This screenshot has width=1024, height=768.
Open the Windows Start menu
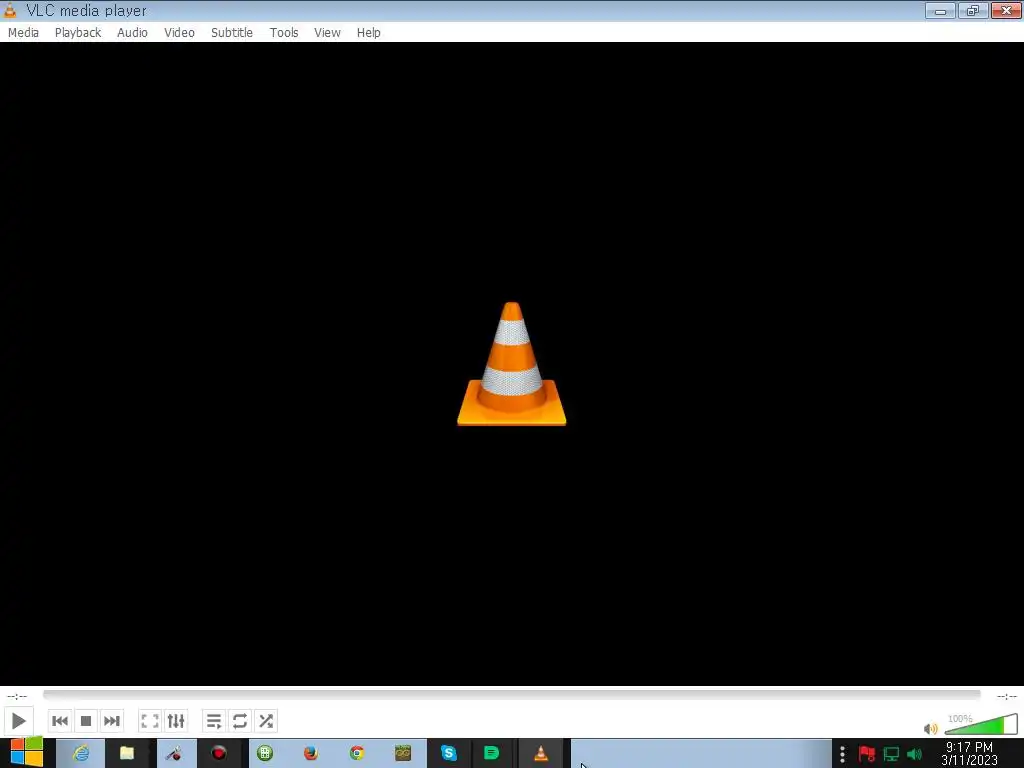tap(27, 753)
